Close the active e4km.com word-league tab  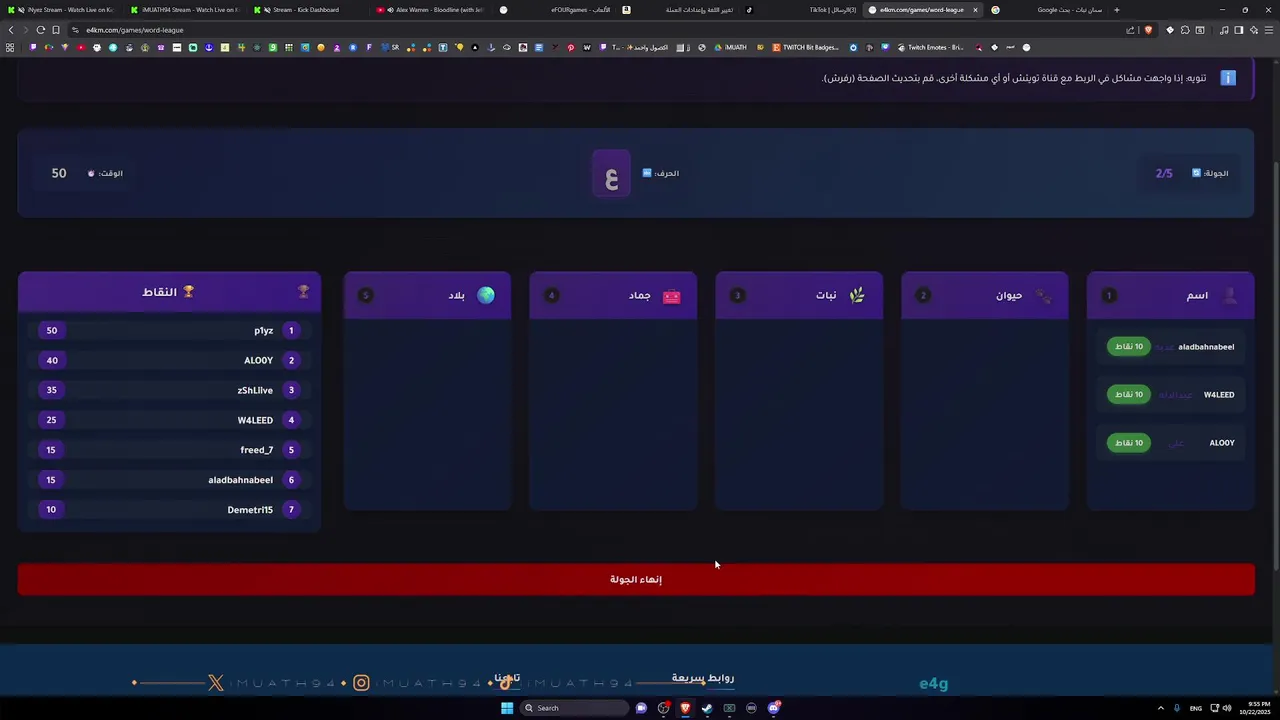point(975,10)
